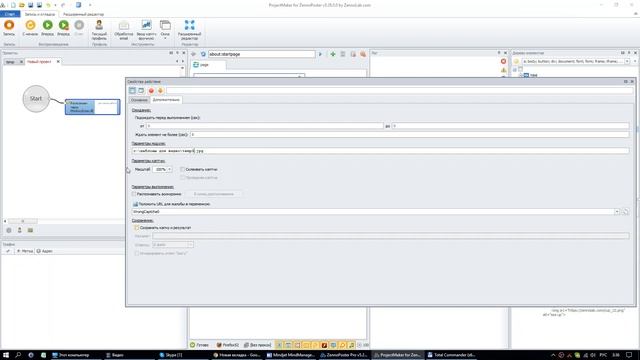
Task: Click the wait-before-execution 'from' input field
Action: point(265,126)
